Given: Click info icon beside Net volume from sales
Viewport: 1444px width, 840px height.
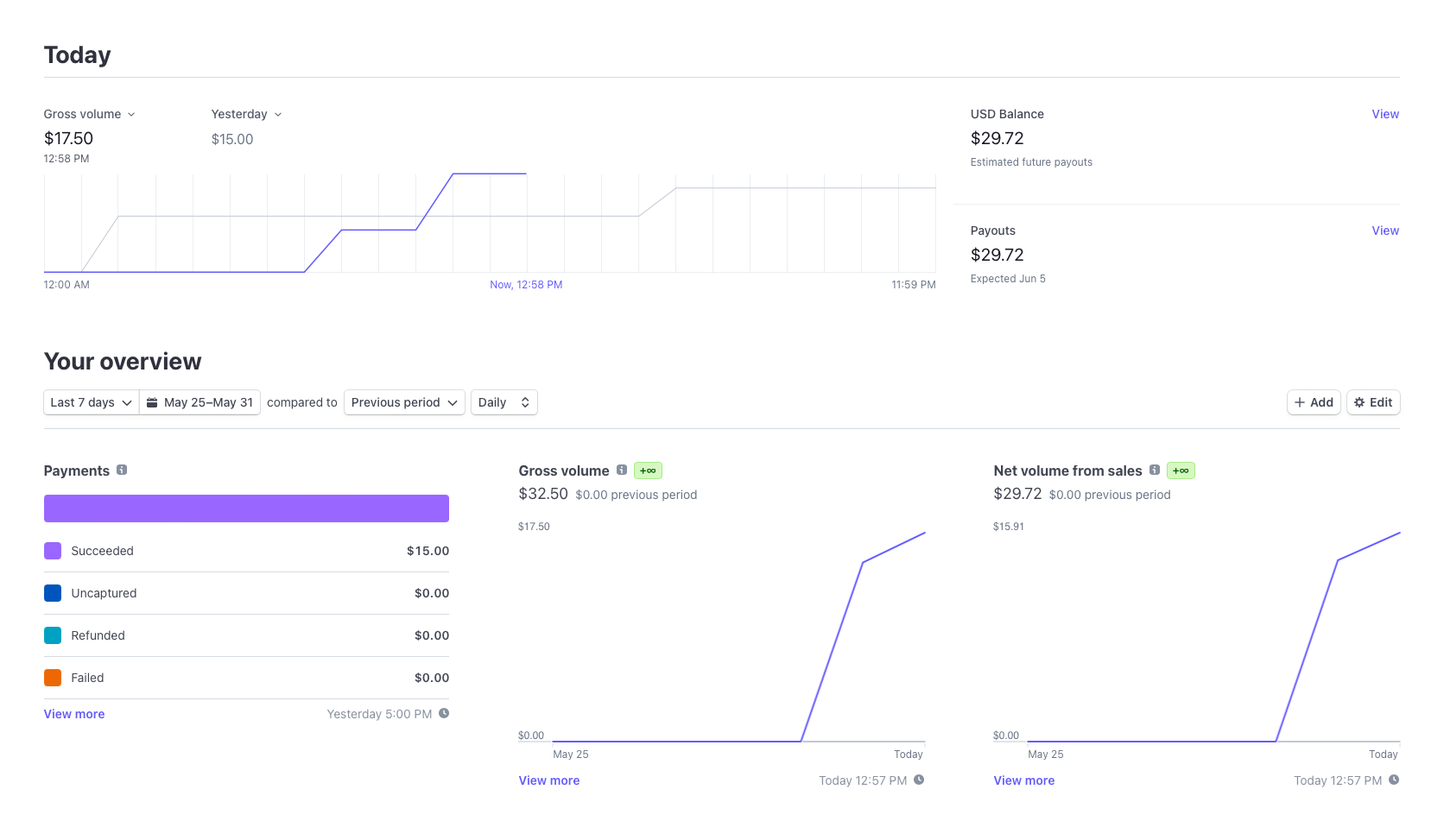Looking at the screenshot, I should coord(1155,470).
